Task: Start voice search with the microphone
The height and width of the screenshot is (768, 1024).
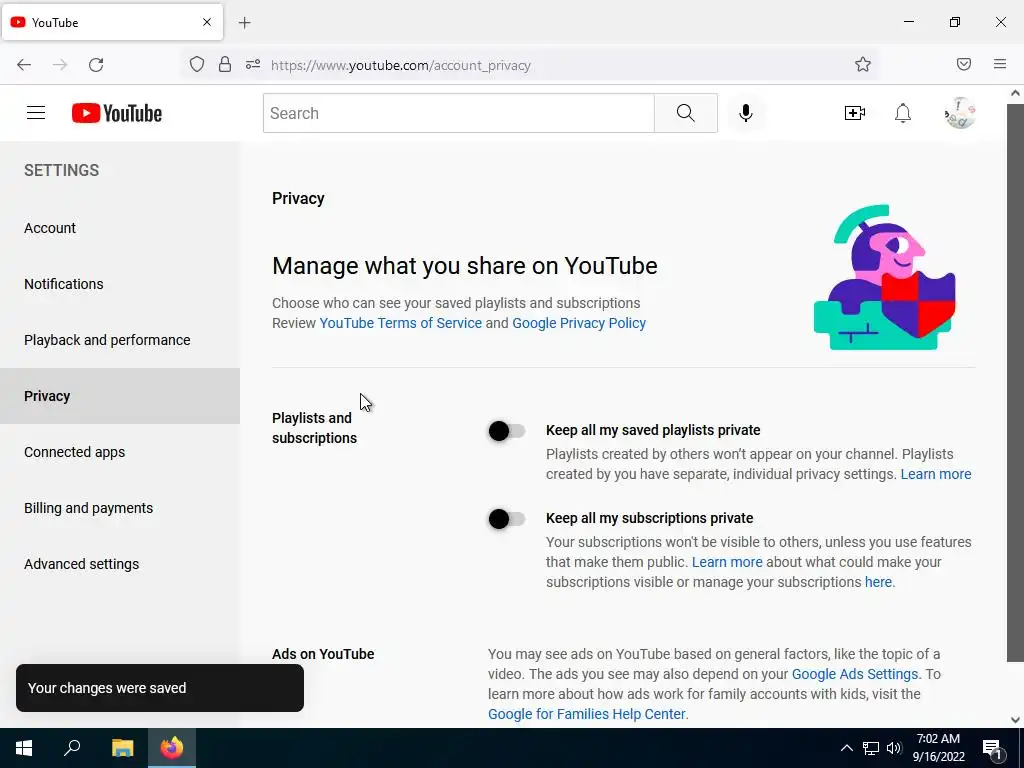Action: pyautogui.click(x=746, y=113)
